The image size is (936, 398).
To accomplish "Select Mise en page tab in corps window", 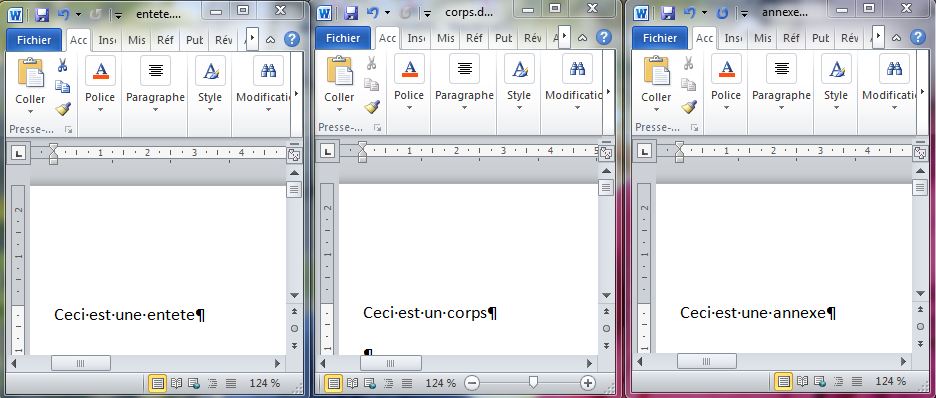I will pyautogui.click(x=446, y=38).
